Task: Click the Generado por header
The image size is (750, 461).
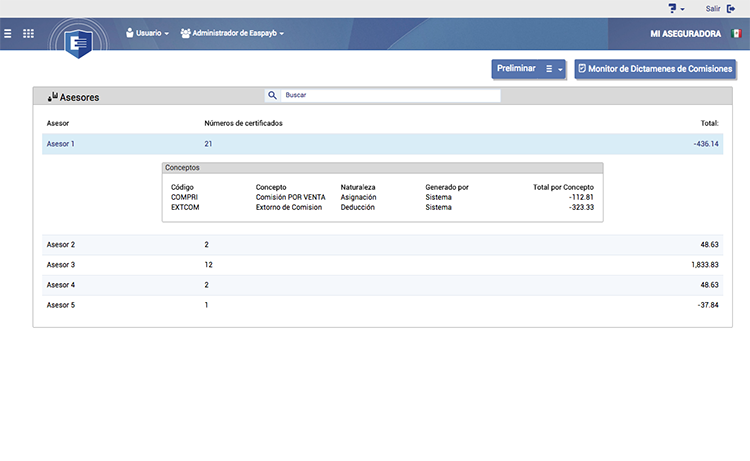Action: point(447,187)
